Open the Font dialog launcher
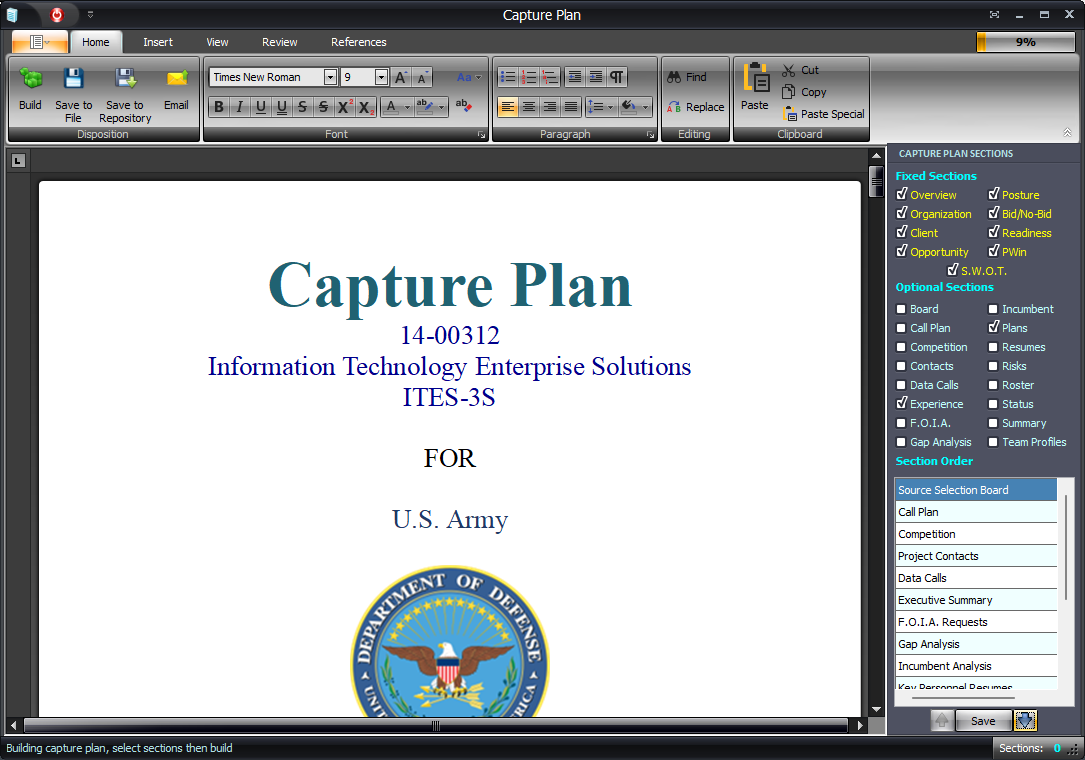The height and width of the screenshot is (760, 1085). pos(482,135)
